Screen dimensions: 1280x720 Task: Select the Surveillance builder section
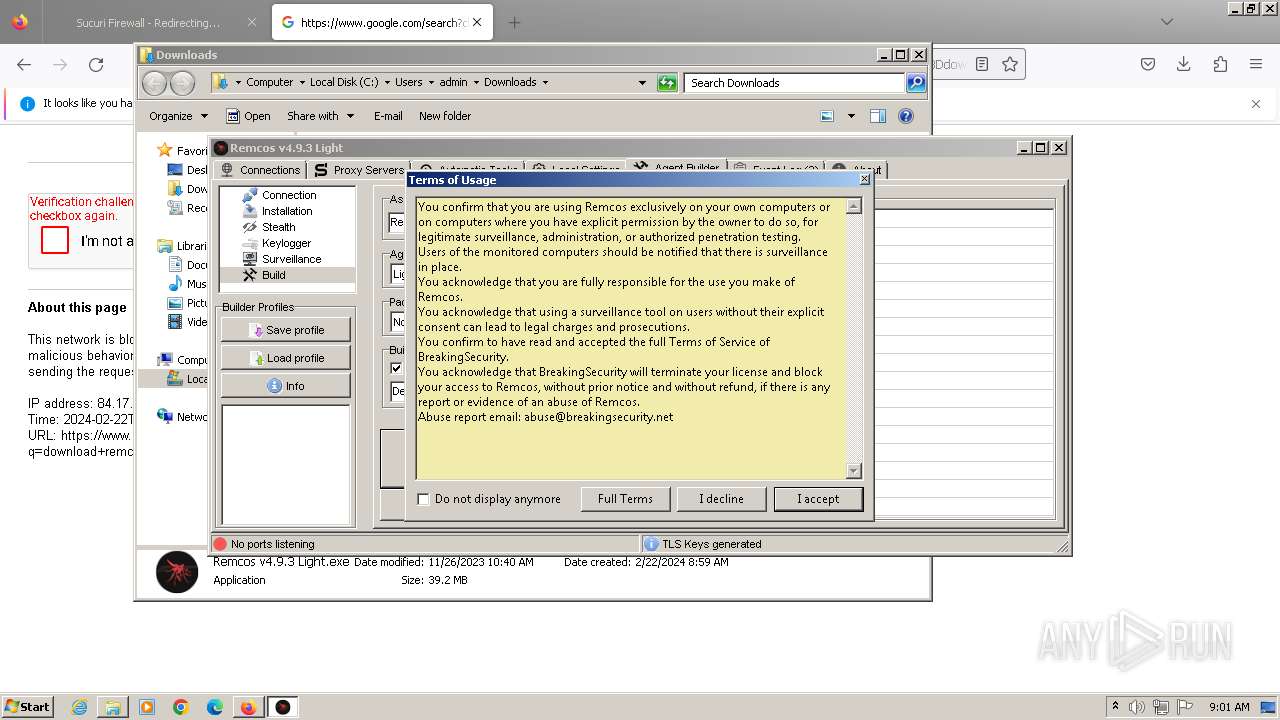coord(291,259)
